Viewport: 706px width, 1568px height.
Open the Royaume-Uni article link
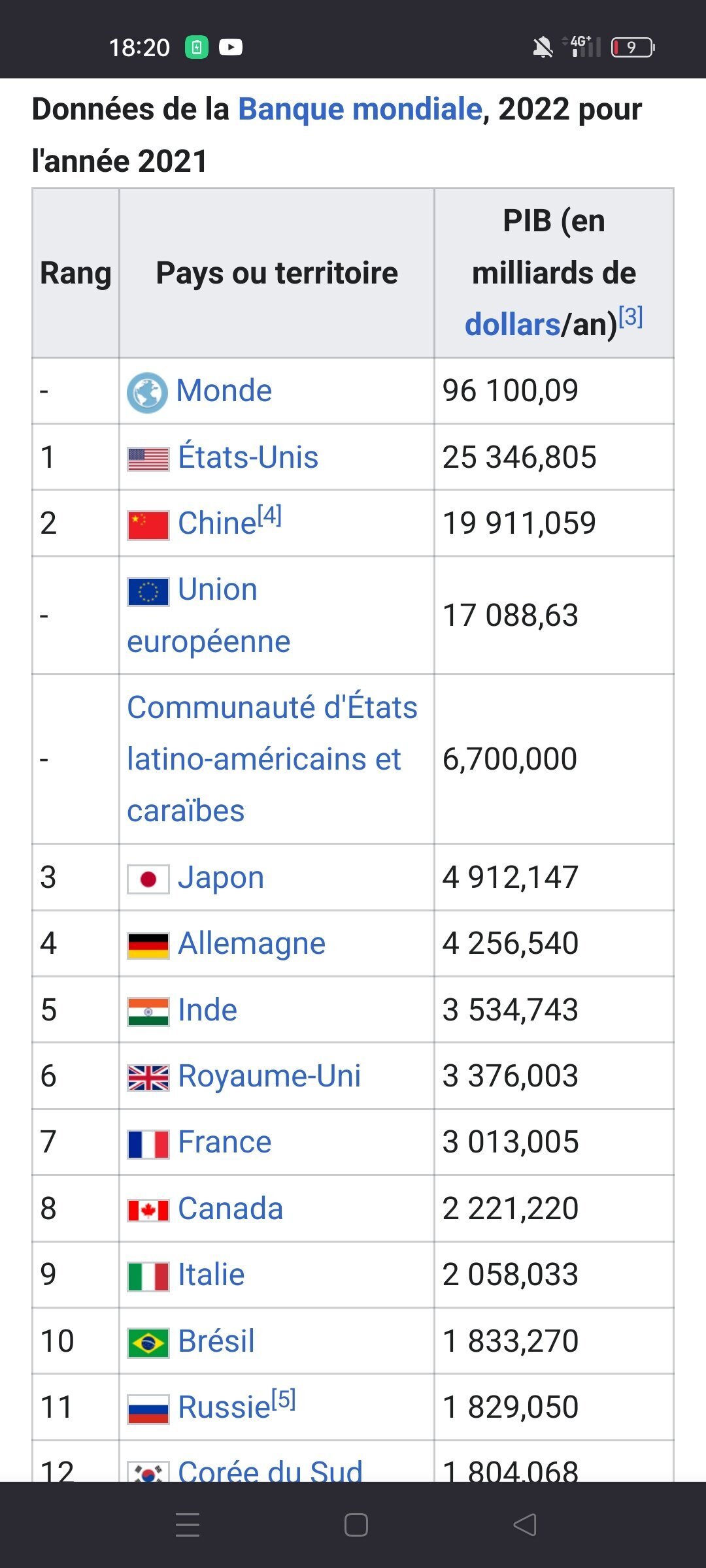coord(269,1076)
